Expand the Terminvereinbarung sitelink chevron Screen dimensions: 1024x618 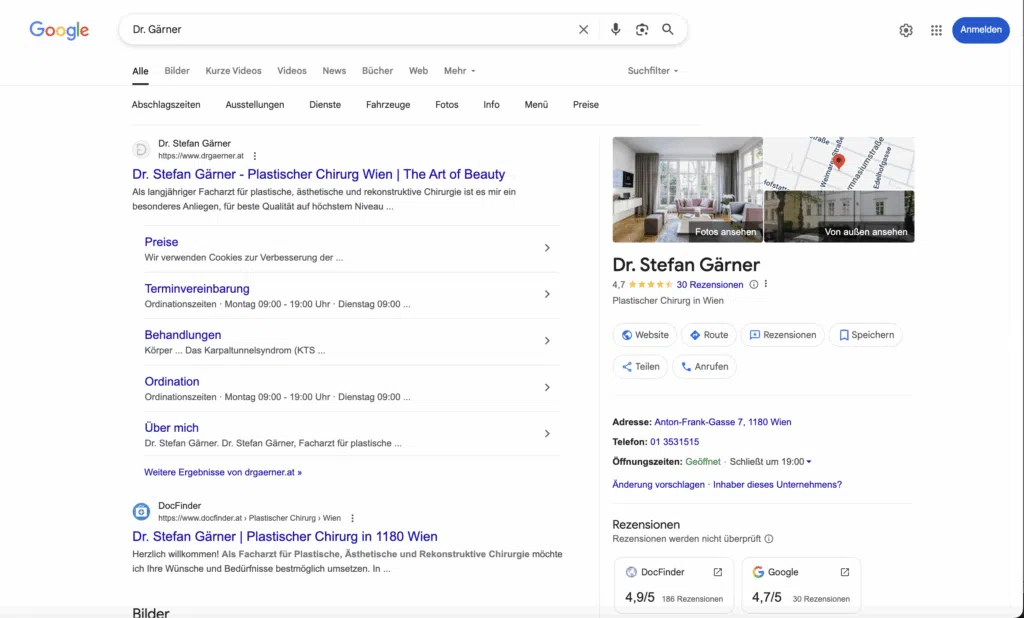pyautogui.click(x=547, y=295)
